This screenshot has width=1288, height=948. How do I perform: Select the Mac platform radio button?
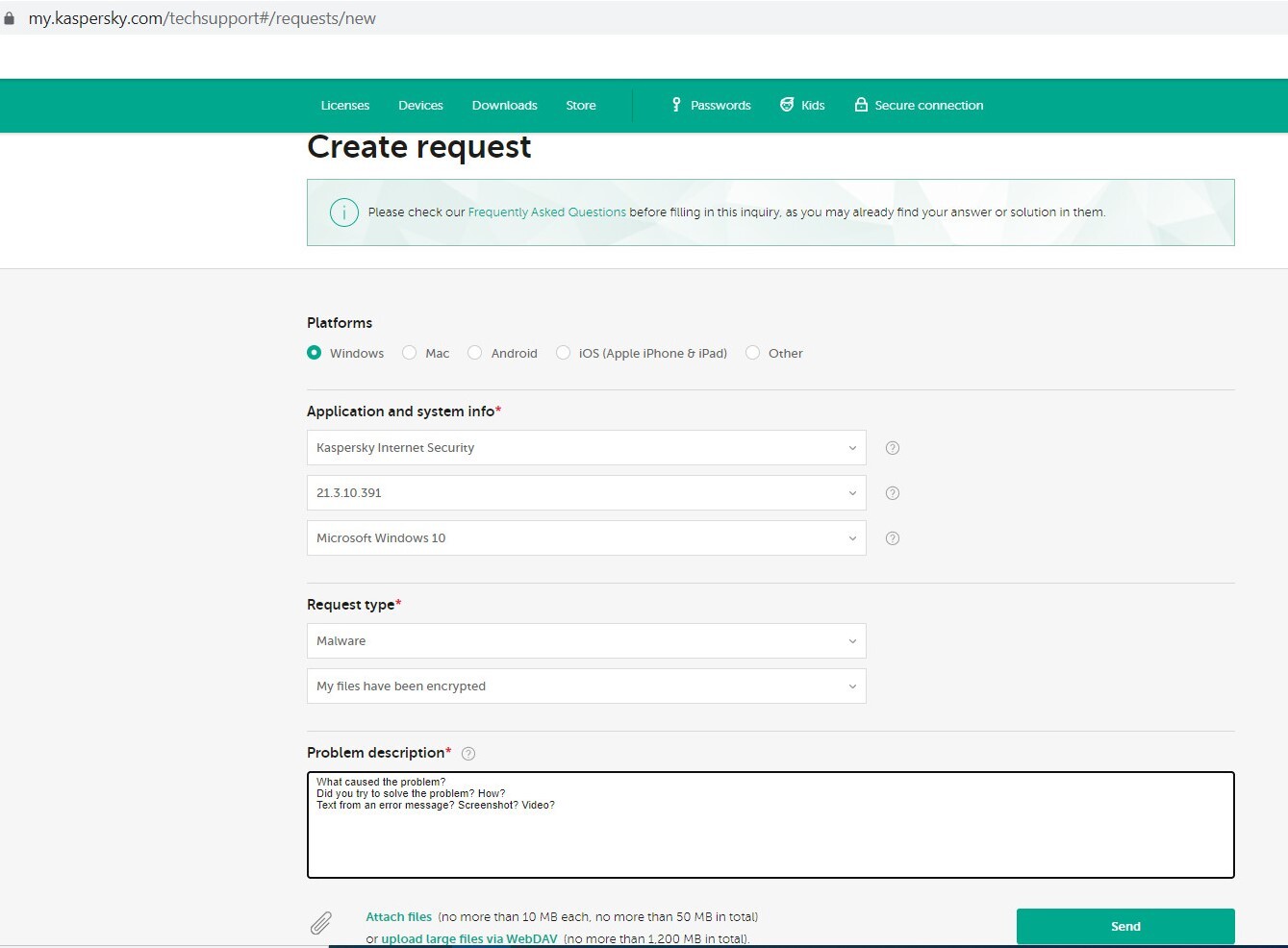pos(410,353)
